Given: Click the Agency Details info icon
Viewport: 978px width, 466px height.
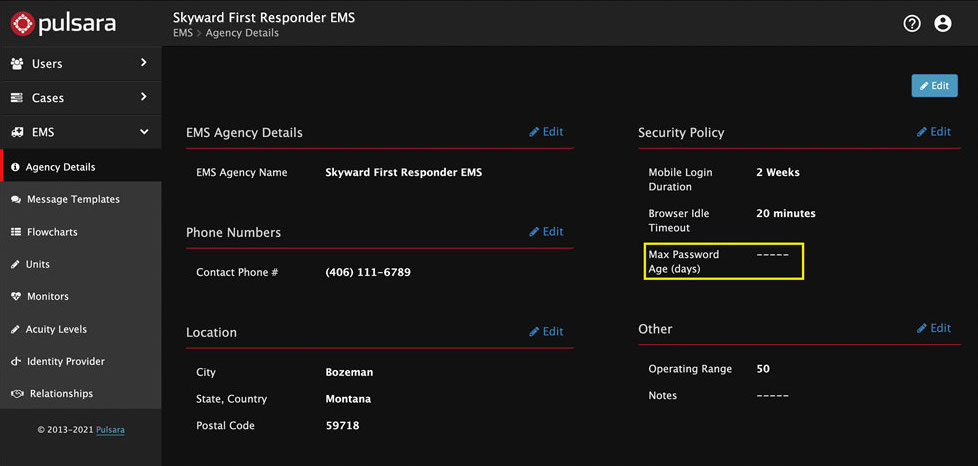Looking at the screenshot, I should 16,167.
